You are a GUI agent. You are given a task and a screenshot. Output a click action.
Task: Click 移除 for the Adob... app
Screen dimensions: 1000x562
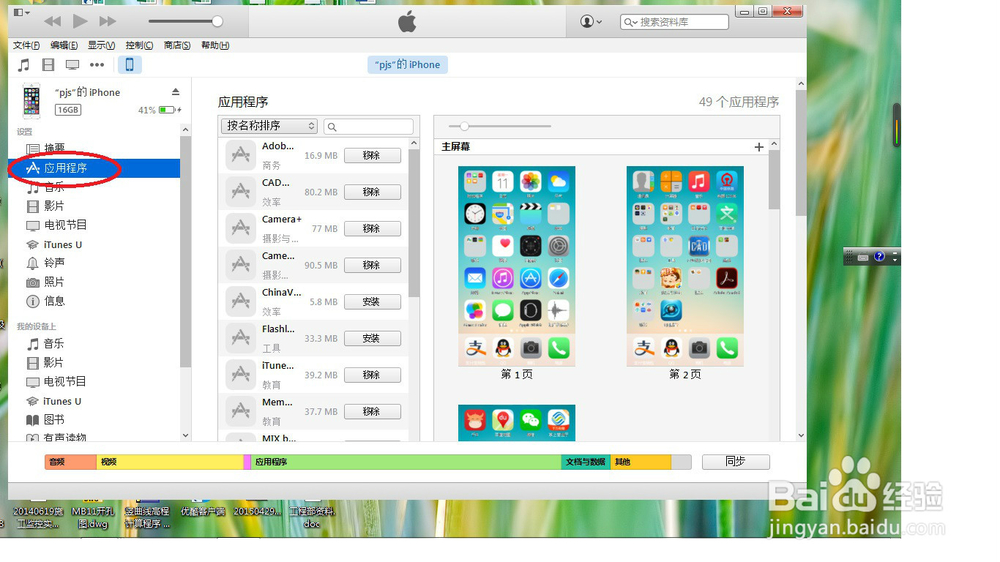[372, 156]
